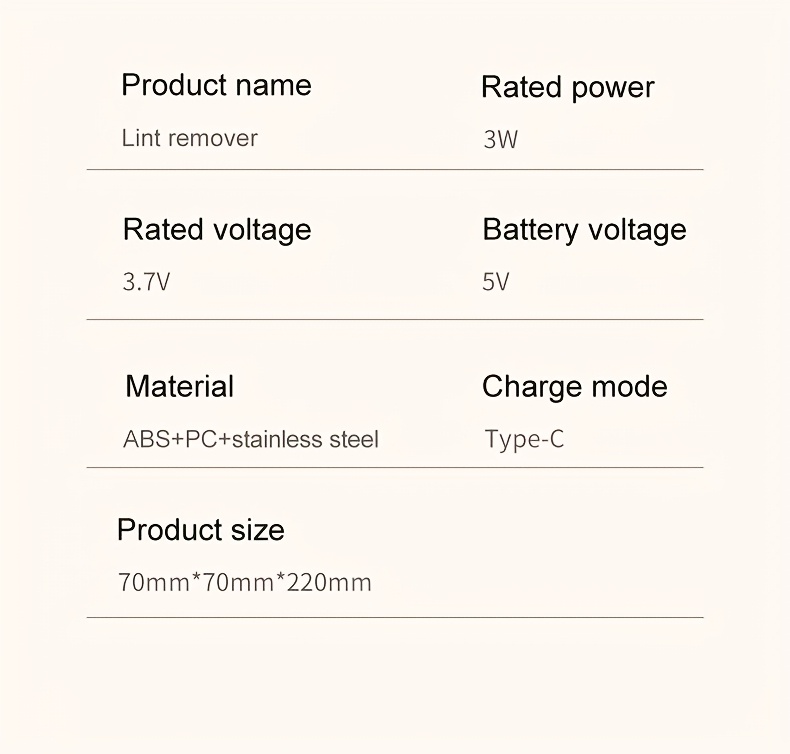Click the Material heading
Viewport: 790px width, 754px height.
pos(179,386)
